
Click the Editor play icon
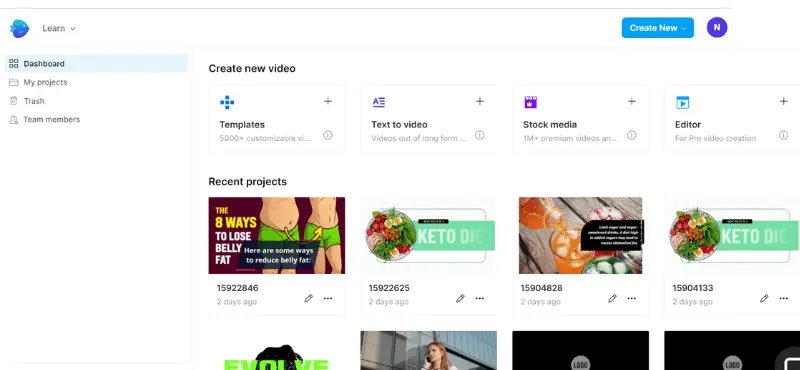[x=683, y=102]
